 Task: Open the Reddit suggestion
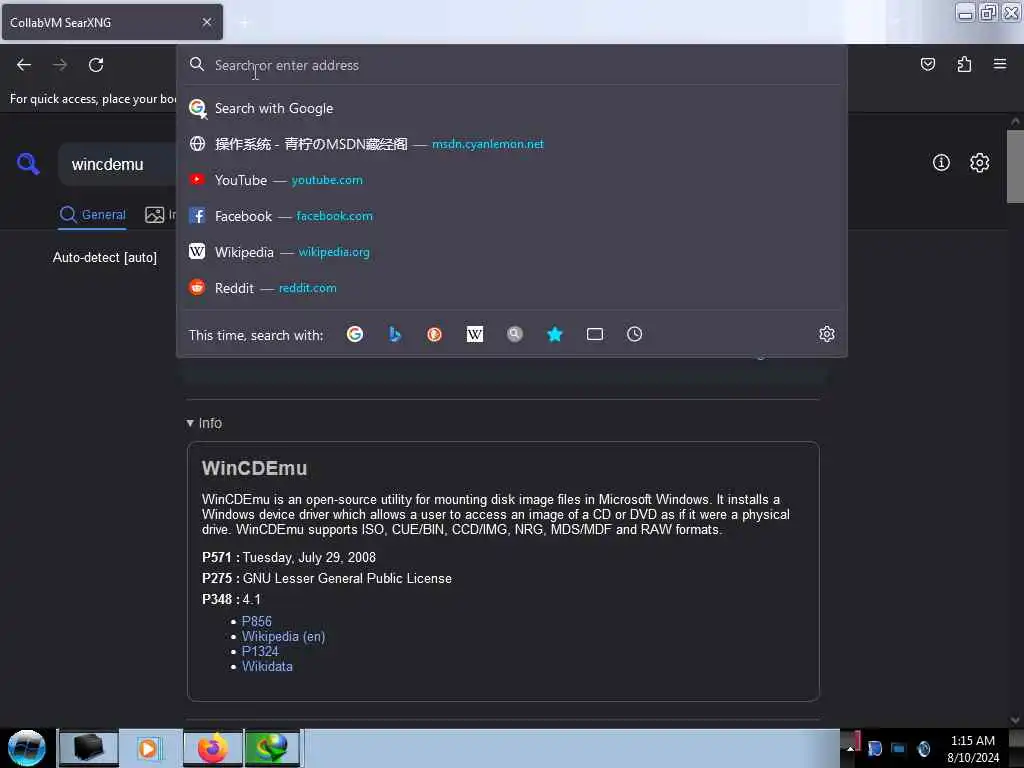tap(512, 288)
